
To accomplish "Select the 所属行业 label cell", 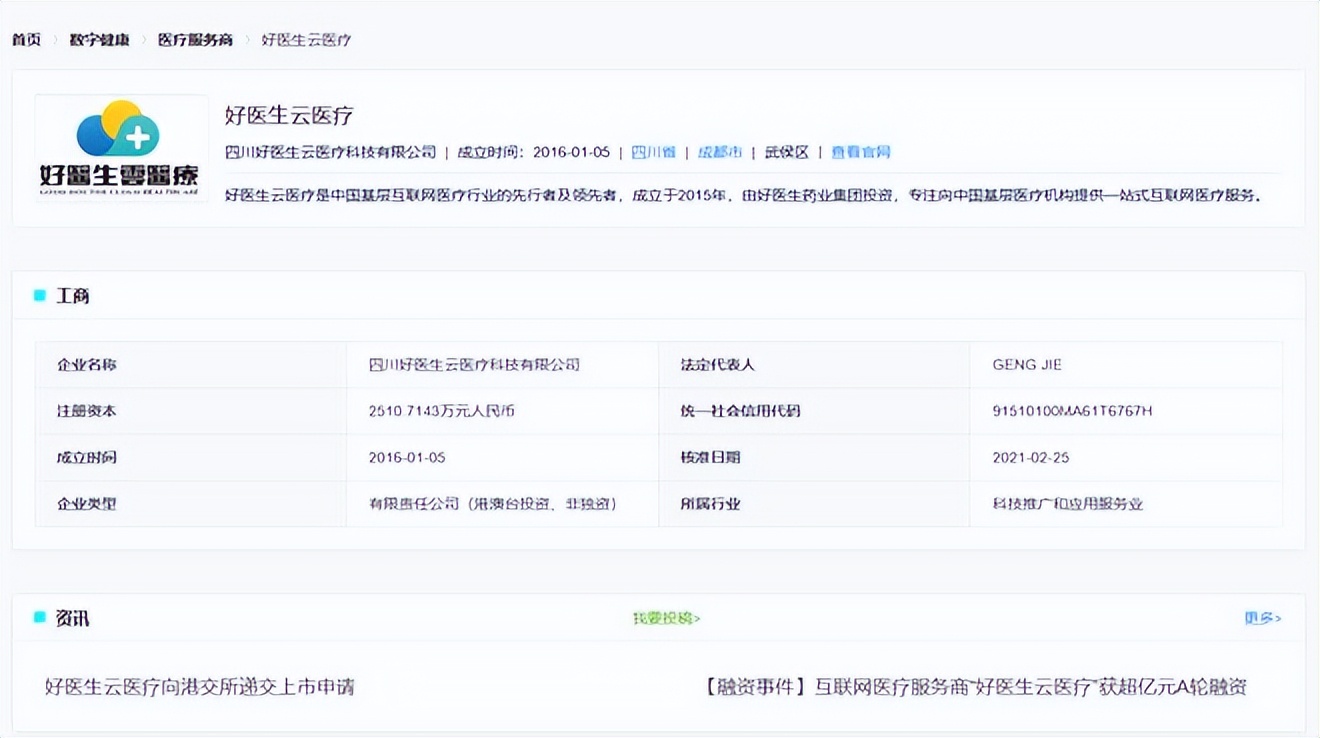I will pos(814,503).
